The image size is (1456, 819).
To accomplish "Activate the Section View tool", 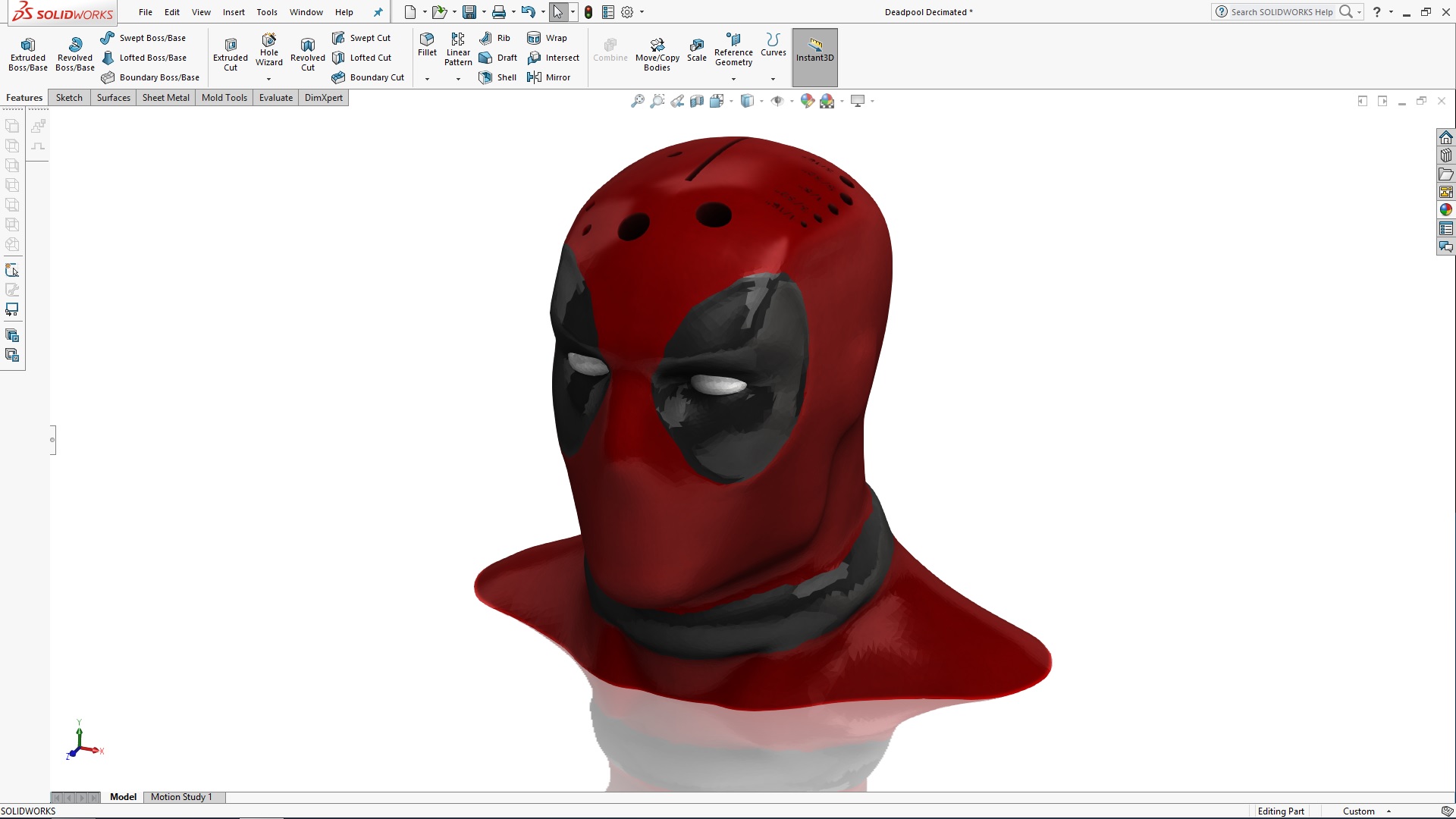I will click(x=697, y=101).
